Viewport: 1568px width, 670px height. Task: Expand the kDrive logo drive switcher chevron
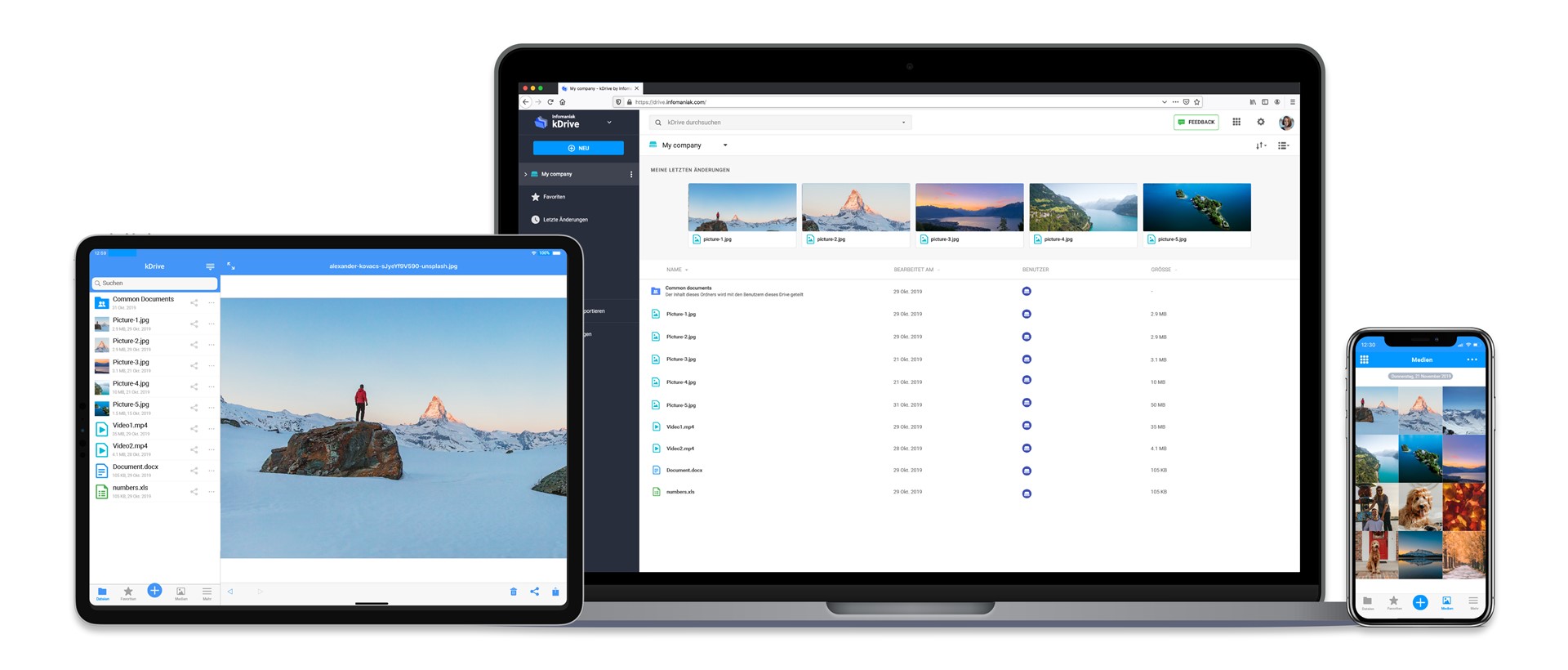point(609,123)
